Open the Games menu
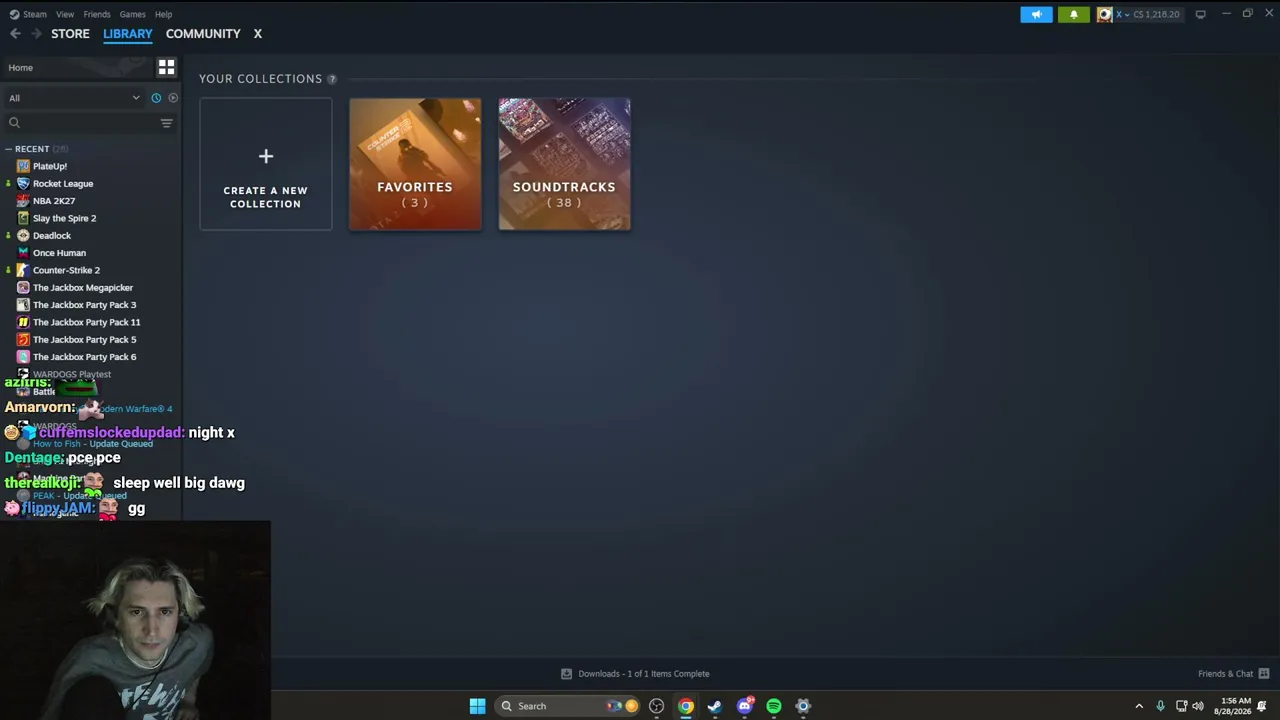Viewport: 1280px width, 720px height. (132, 14)
